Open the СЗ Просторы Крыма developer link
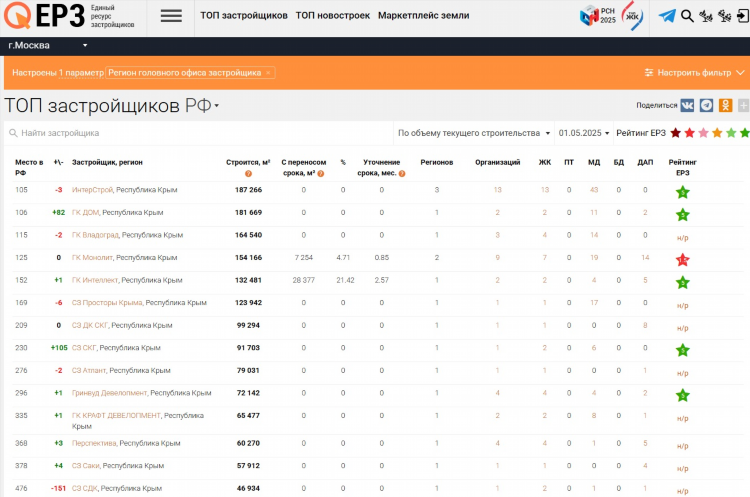This screenshot has width=750, height=497. point(107,302)
